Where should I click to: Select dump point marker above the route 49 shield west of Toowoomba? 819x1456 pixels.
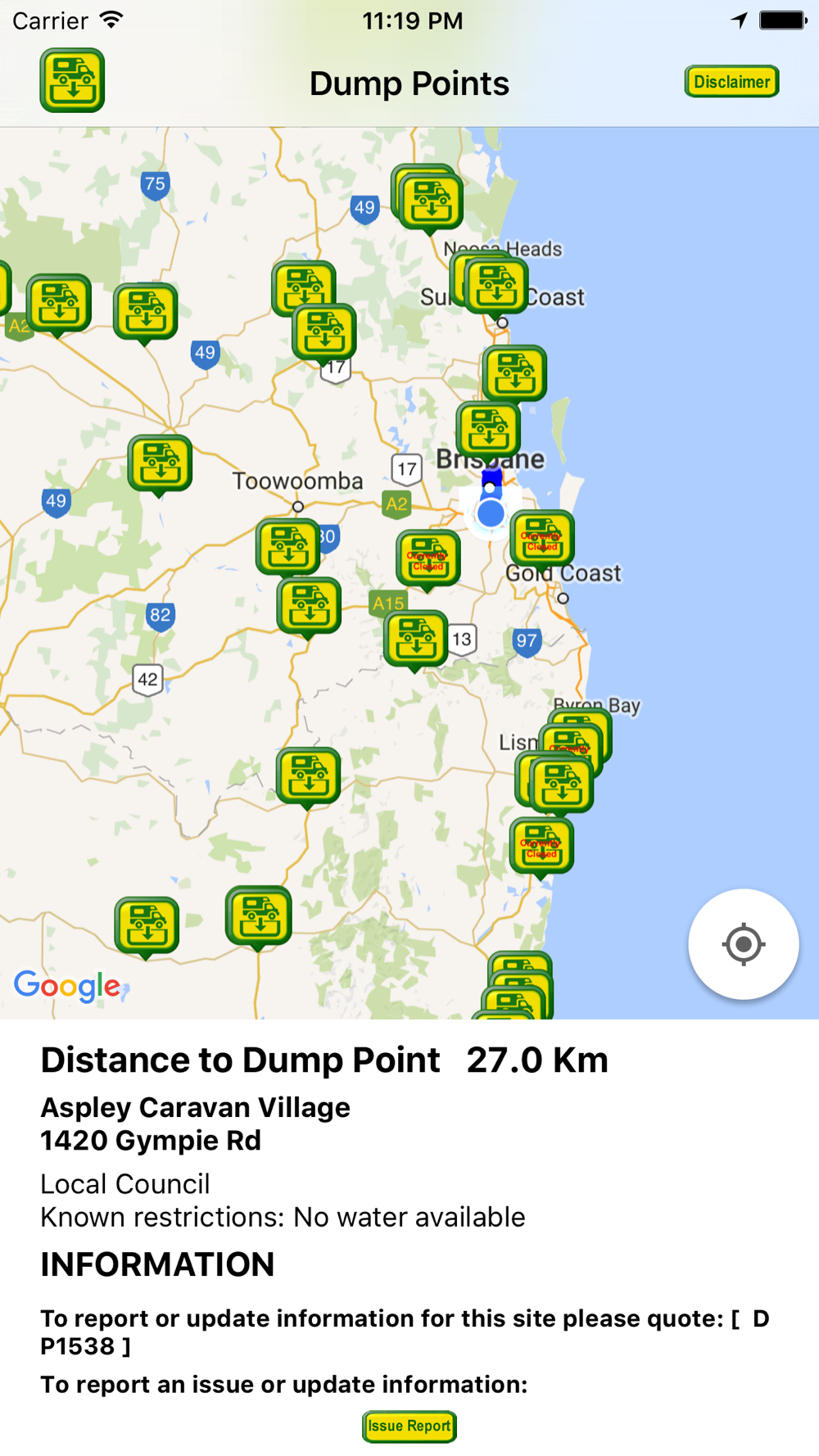160,464
